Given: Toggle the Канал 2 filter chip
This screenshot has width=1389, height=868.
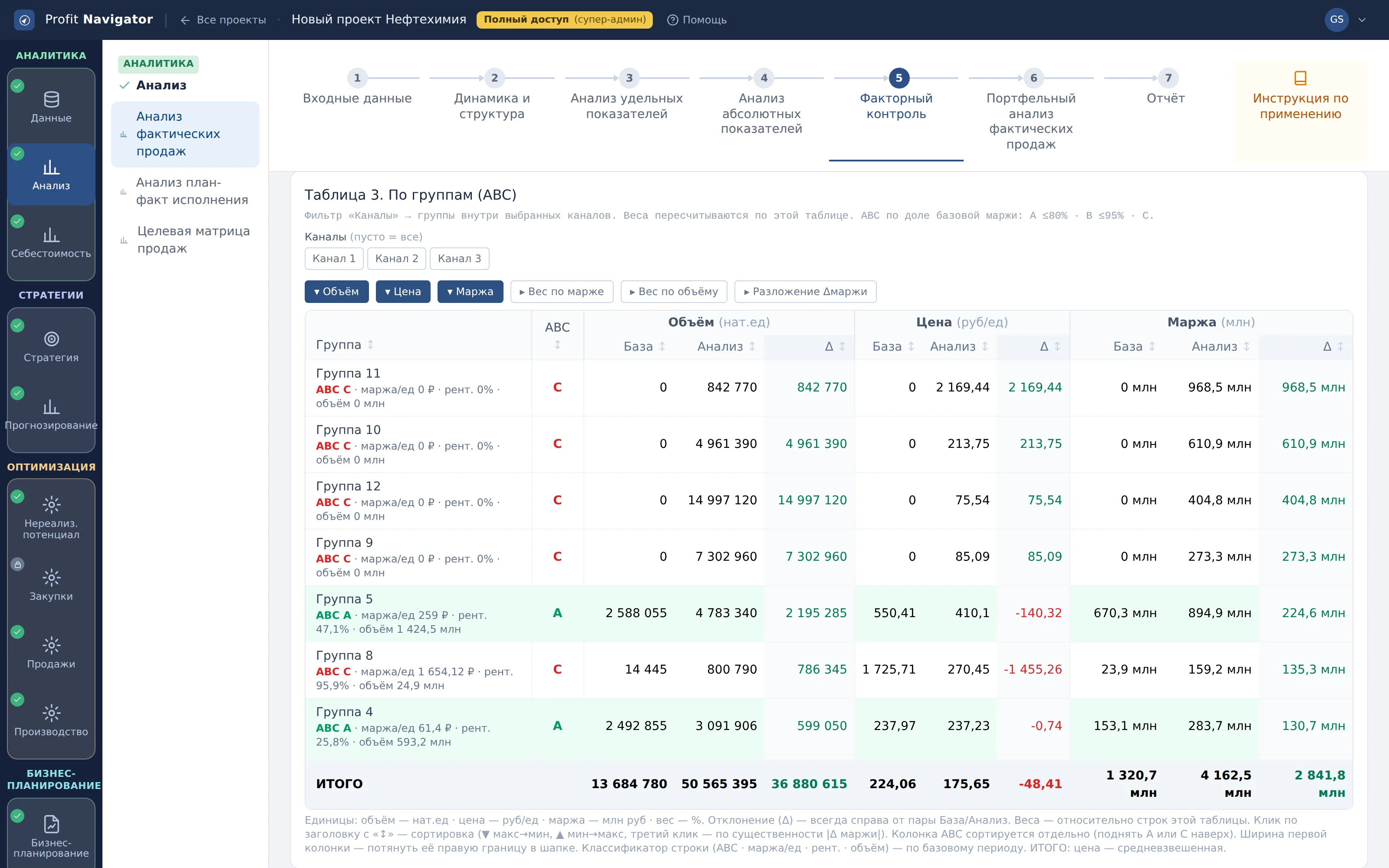Looking at the screenshot, I should (397, 258).
